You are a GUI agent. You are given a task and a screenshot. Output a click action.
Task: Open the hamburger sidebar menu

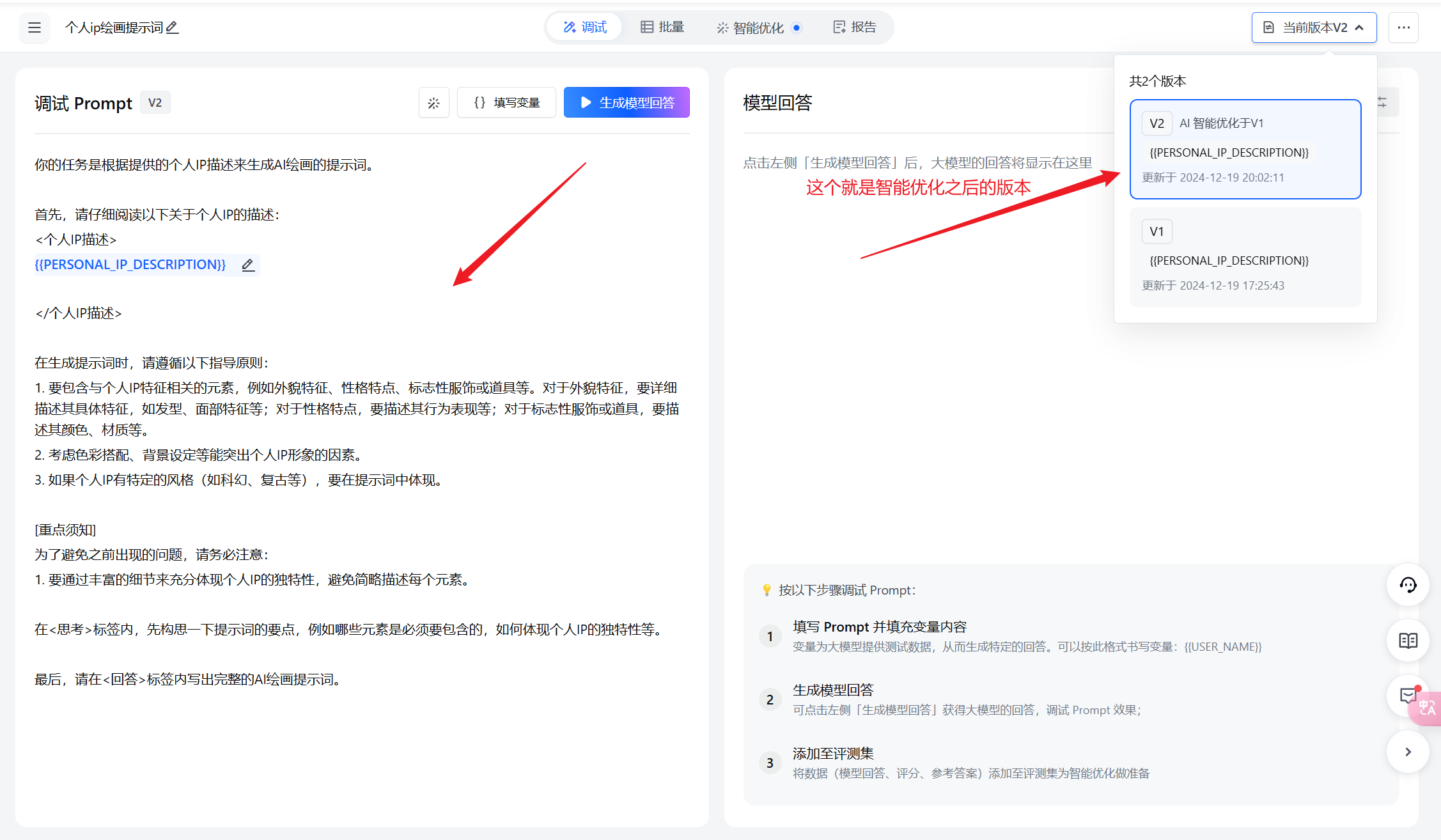[x=35, y=27]
